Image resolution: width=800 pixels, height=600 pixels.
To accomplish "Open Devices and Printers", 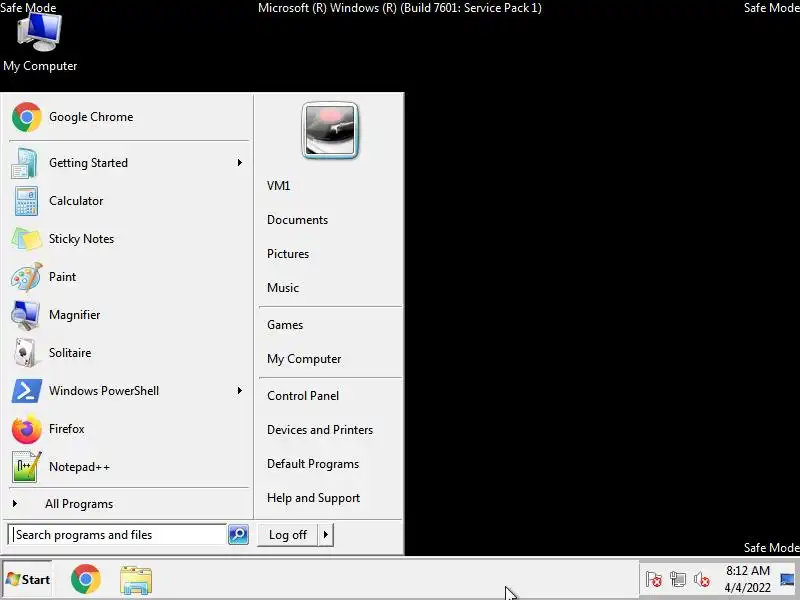I will (320, 430).
